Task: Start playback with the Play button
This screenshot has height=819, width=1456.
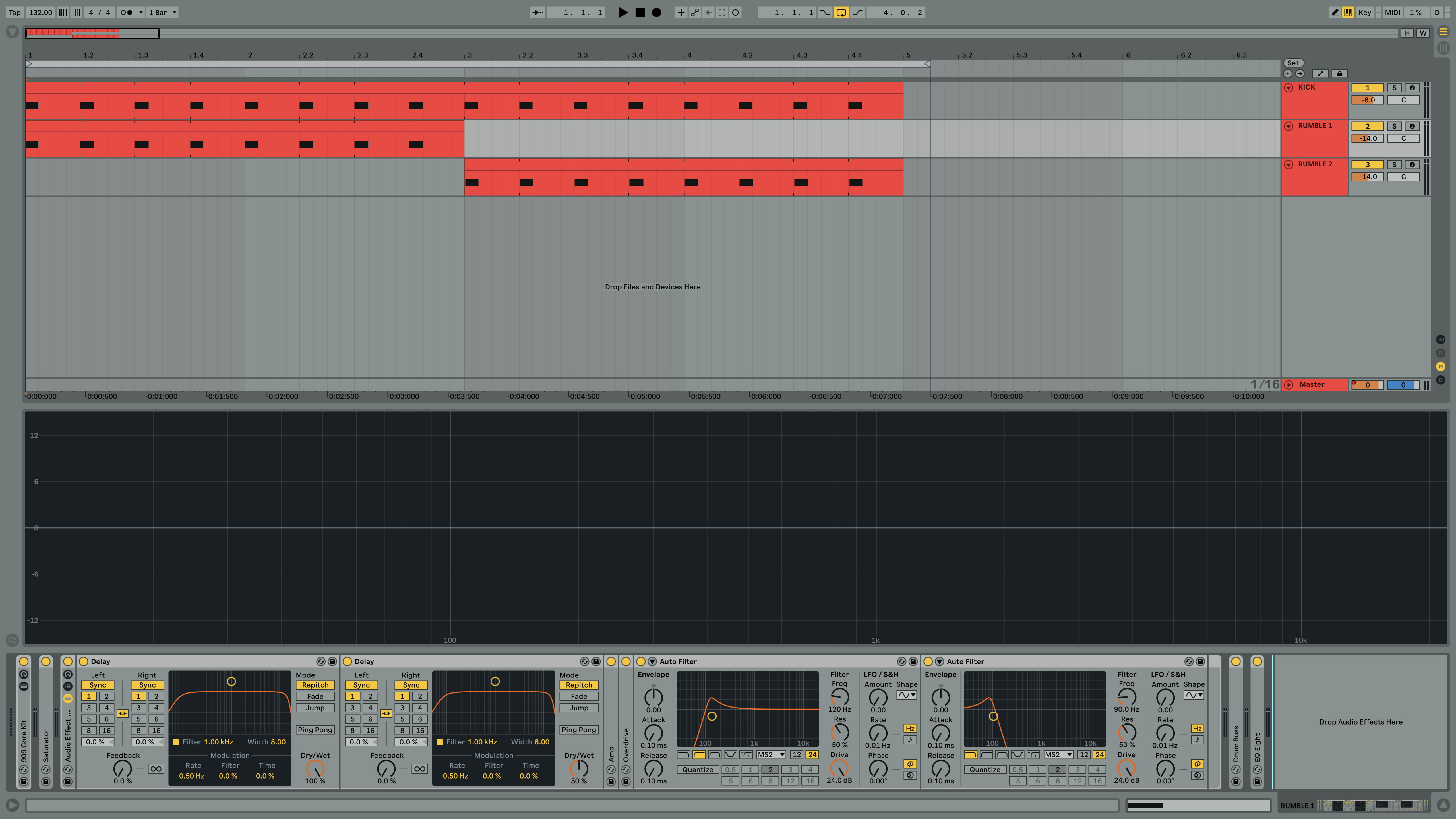Action: [x=623, y=13]
